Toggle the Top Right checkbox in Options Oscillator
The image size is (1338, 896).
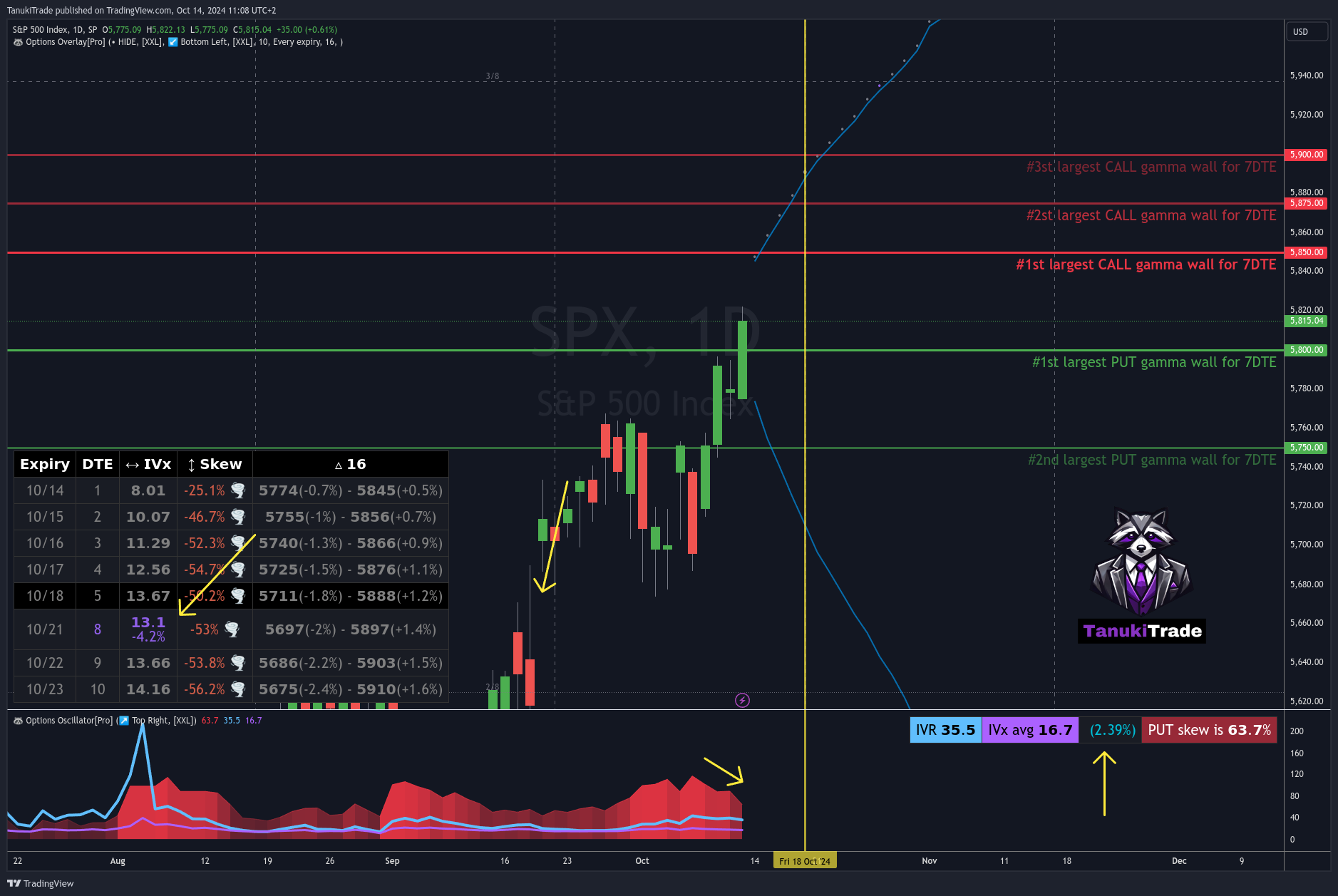123,721
